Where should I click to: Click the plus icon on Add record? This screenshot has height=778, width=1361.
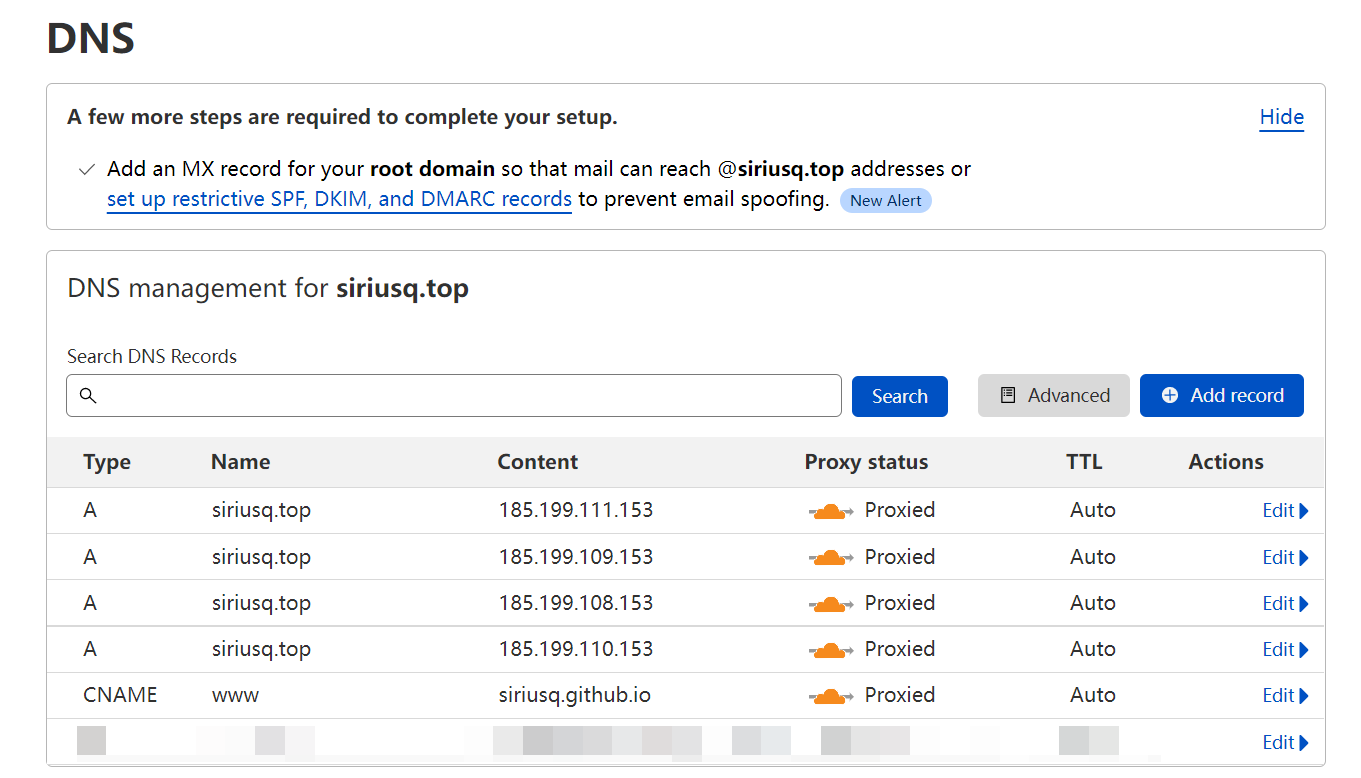(x=1170, y=395)
